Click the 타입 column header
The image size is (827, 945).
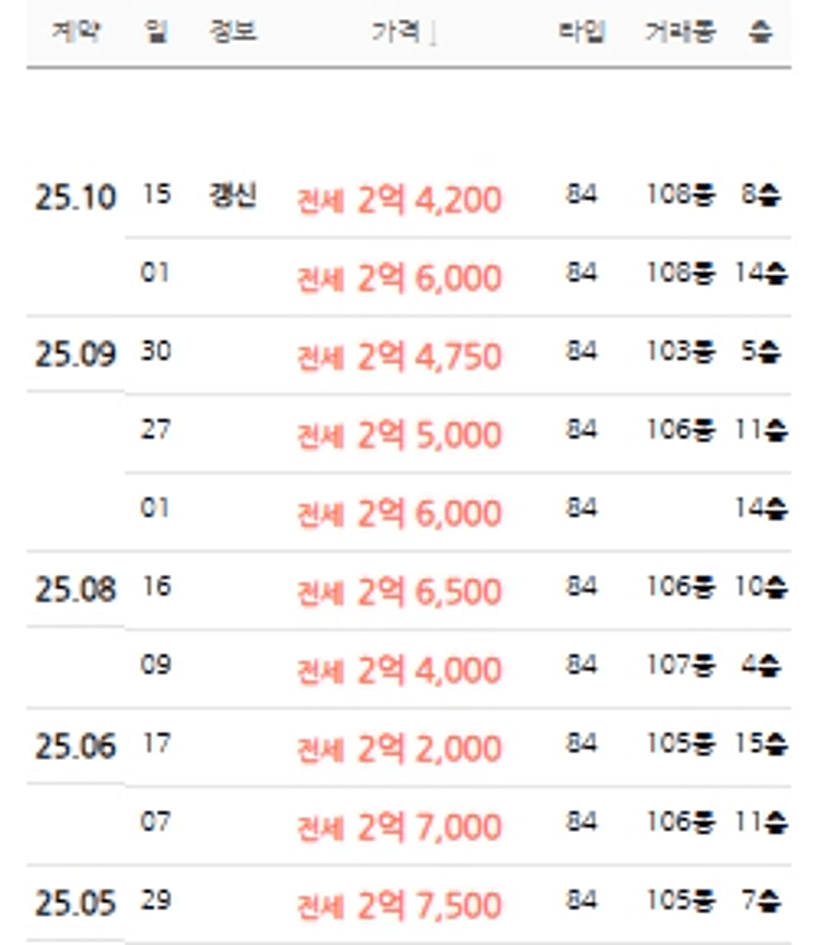pos(581,32)
